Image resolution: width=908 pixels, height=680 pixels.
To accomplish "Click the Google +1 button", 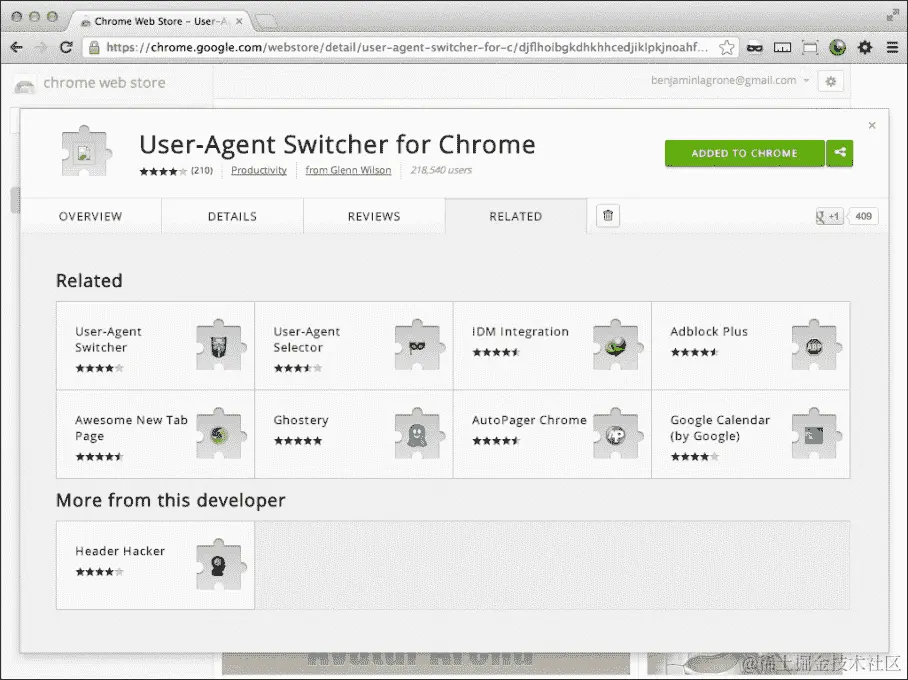I will click(829, 216).
